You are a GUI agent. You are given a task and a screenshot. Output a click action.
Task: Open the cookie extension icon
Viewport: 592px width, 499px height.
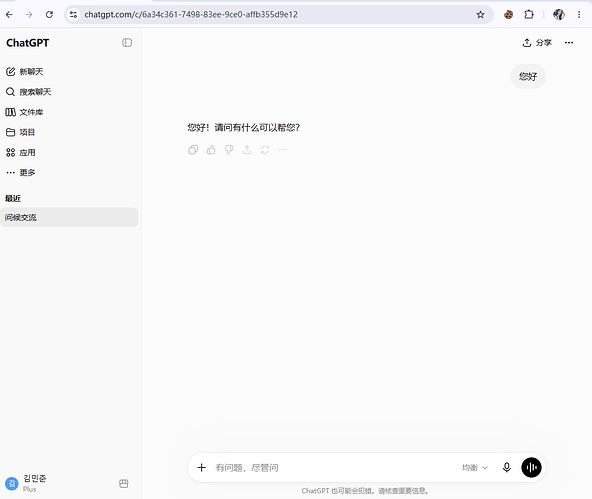pos(509,15)
